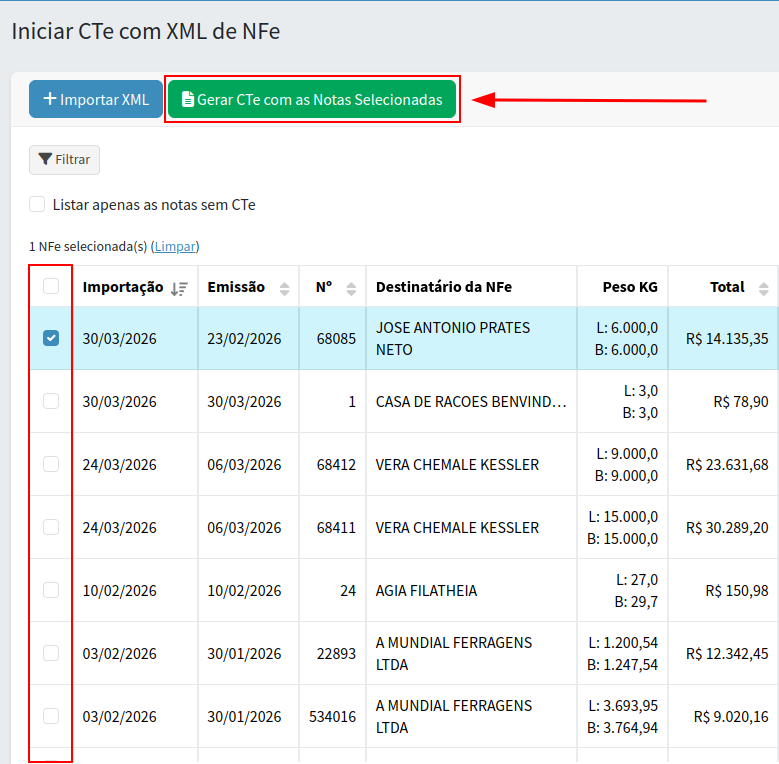Tick checkbox for NFe 22893 A MUNDIAL FERRAGENS
Image resolution: width=779 pixels, height=764 pixels.
pos(51,653)
